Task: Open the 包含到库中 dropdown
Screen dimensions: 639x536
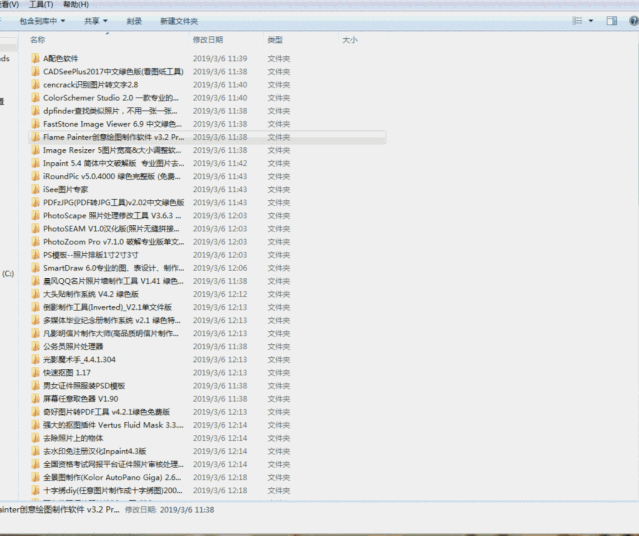Action: pyautogui.click(x=42, y=21)
